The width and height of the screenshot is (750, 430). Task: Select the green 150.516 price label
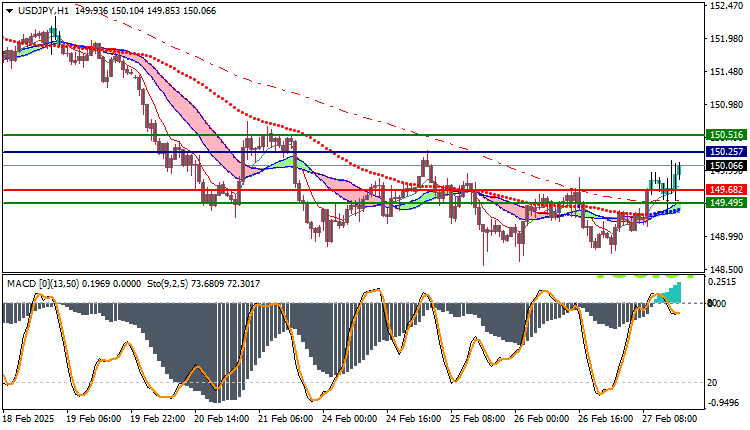click(x=727, y=135)
